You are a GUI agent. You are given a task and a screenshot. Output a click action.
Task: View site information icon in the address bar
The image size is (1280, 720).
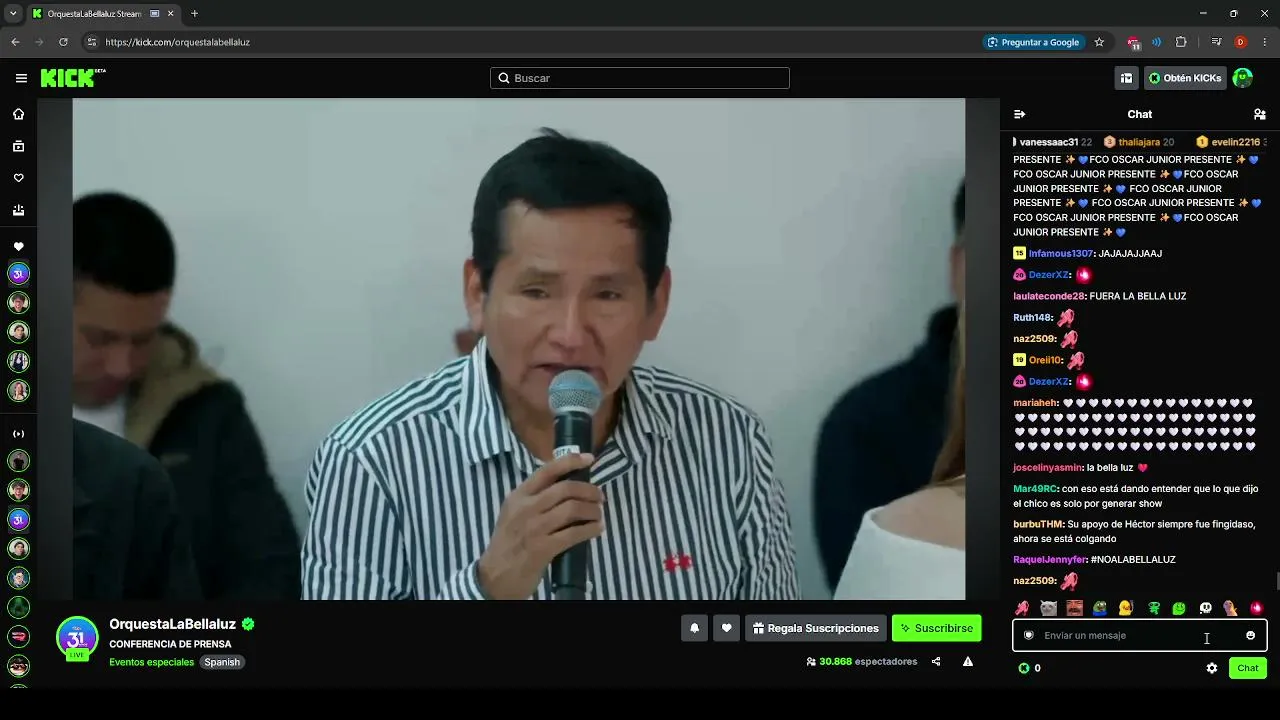click(x=91, y=42)
